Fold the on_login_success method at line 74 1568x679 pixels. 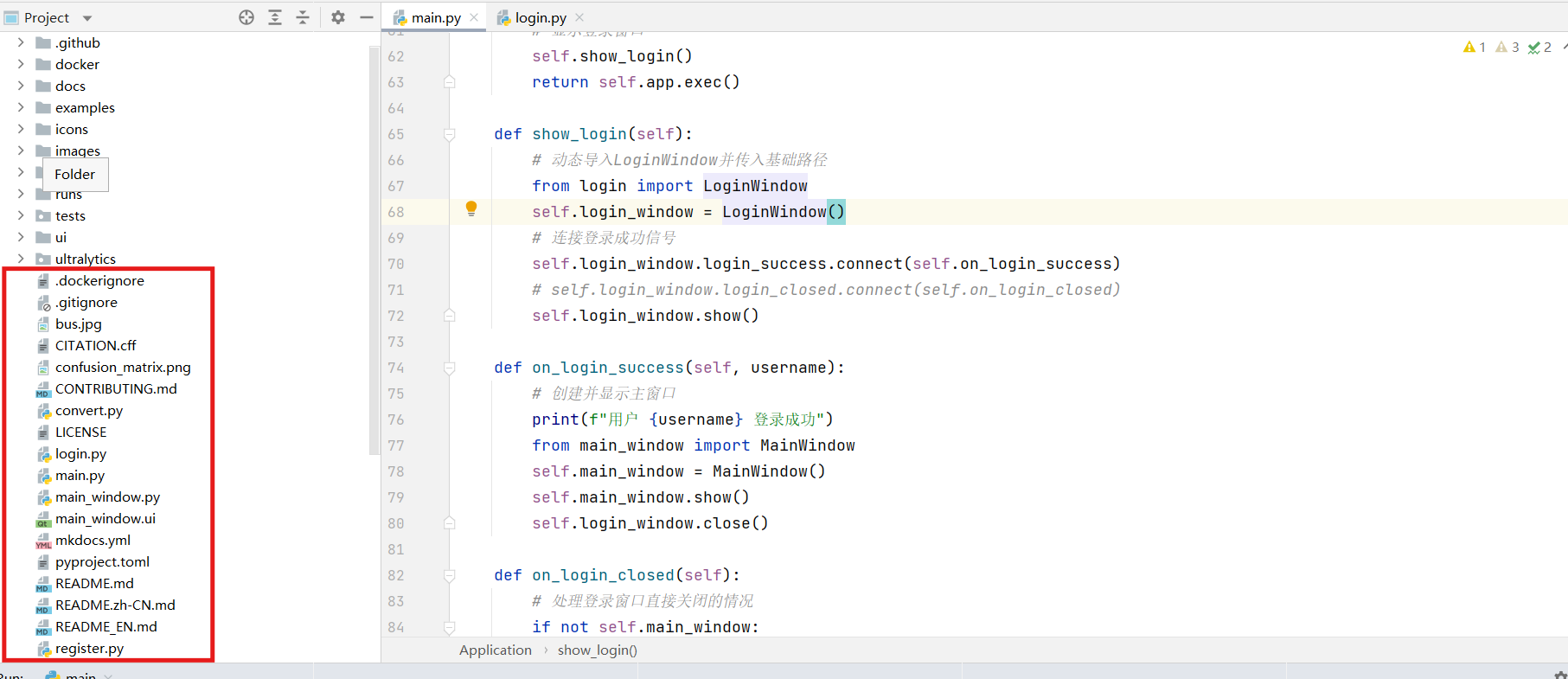point(450,368)
